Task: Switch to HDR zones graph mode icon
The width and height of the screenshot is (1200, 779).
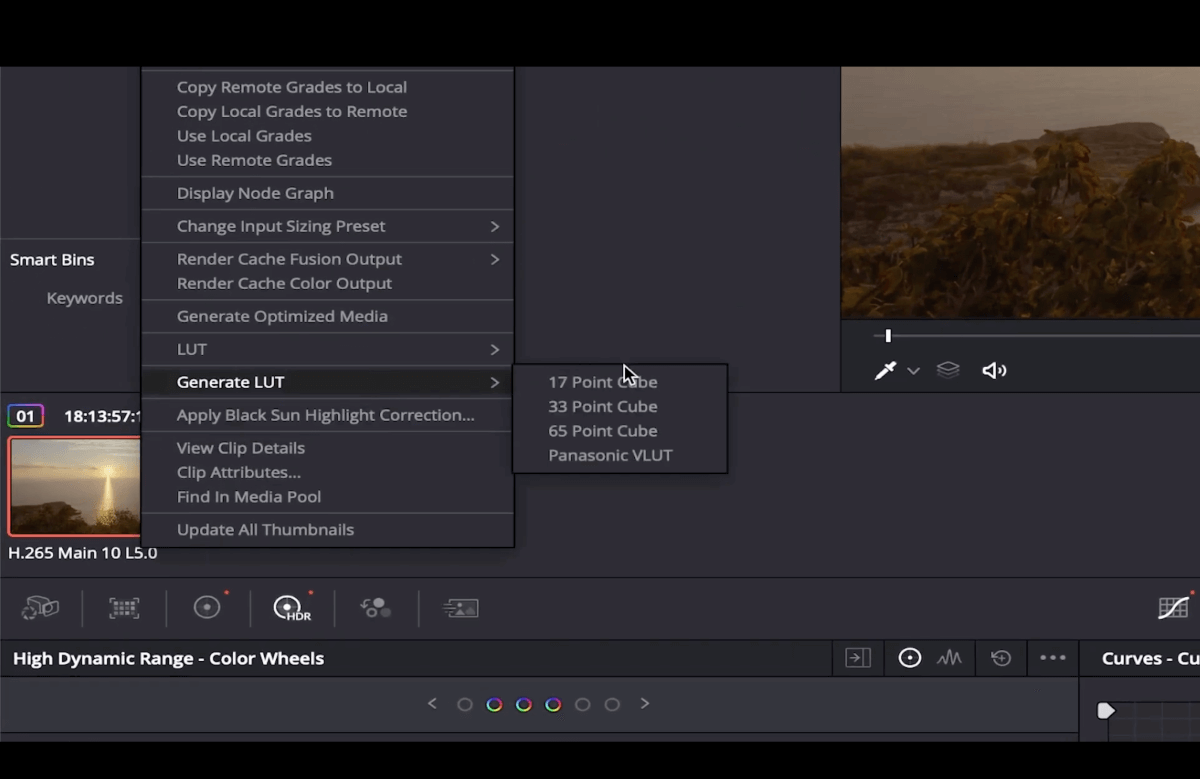Action: pyautogui.click(x=949, y=658)
